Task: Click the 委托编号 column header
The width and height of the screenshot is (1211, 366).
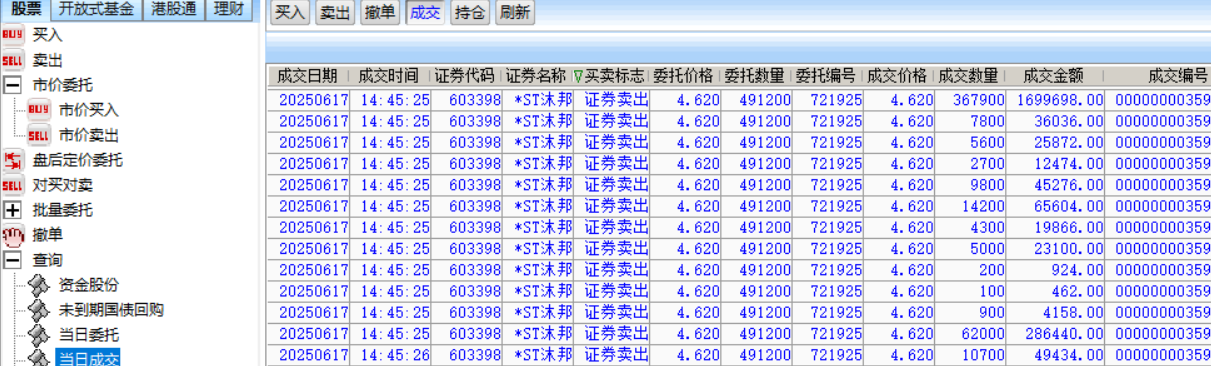Action: coord(827,77)
